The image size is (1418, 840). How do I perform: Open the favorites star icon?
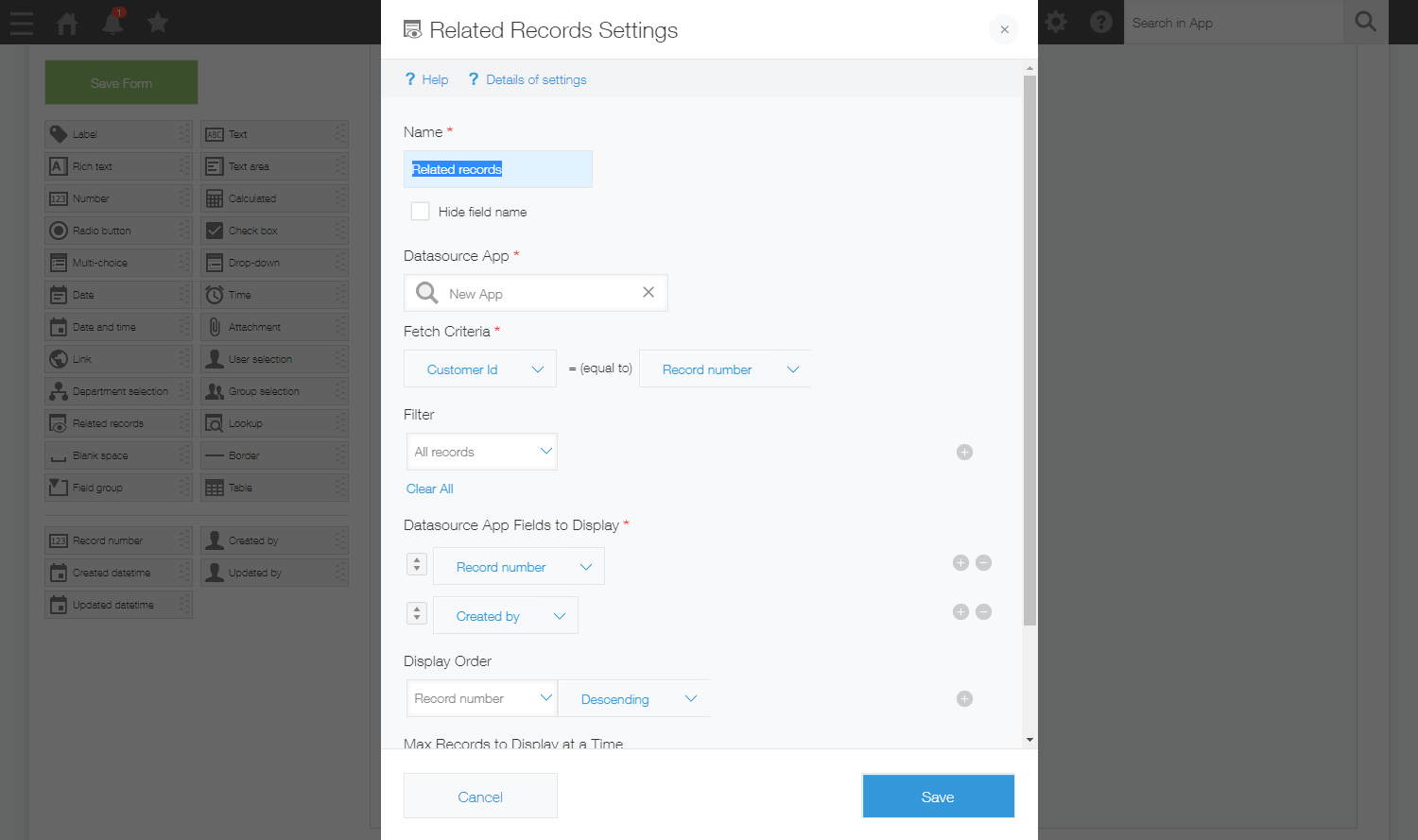click(x=158, y=23)
